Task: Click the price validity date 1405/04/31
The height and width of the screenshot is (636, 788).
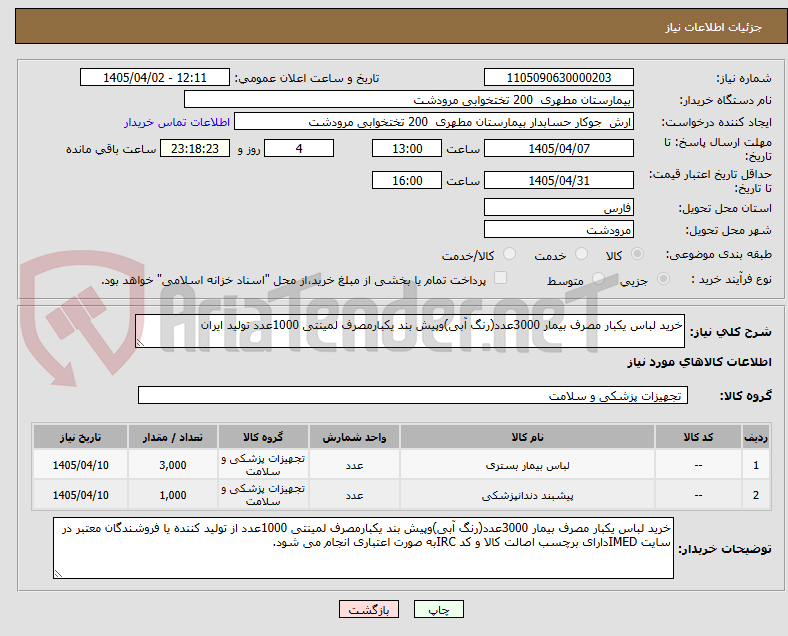Action: pyautogui.click(x=559, y=180)
